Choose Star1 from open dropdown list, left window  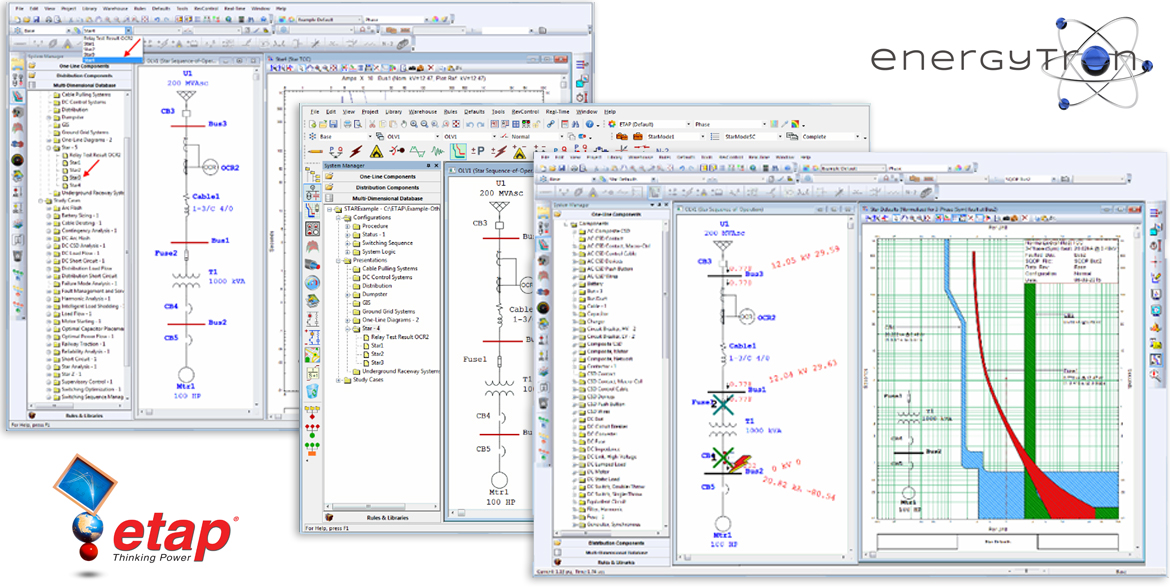click(90, 43)
